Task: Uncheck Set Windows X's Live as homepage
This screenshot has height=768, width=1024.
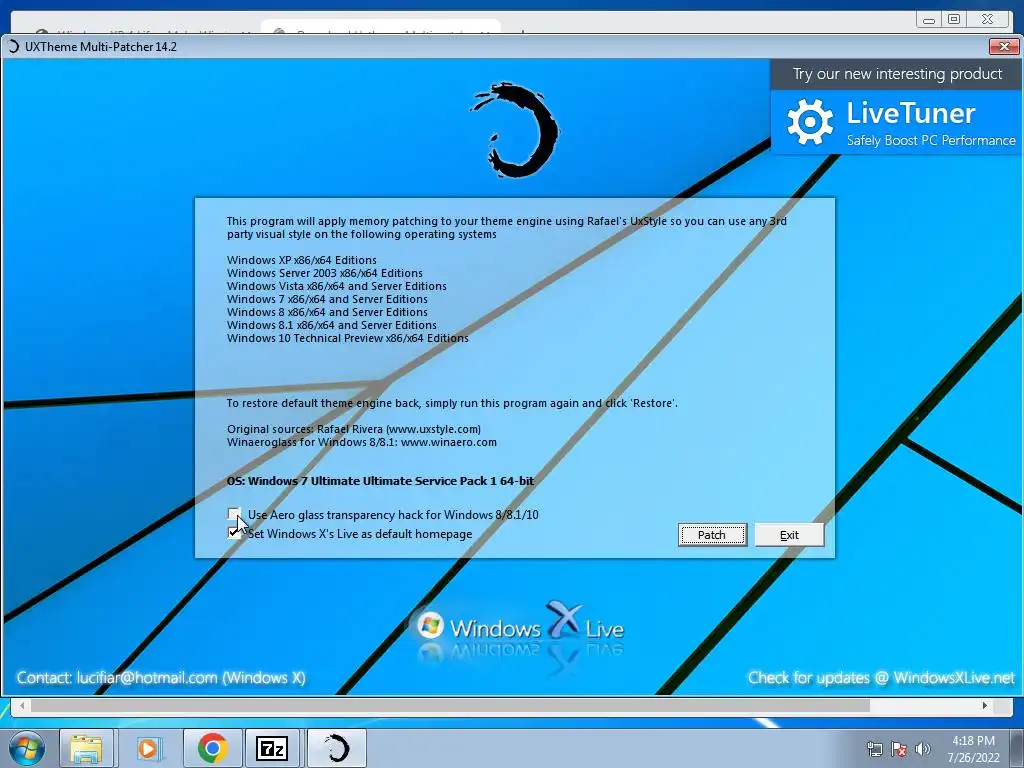Action: [x=234, y=533]
